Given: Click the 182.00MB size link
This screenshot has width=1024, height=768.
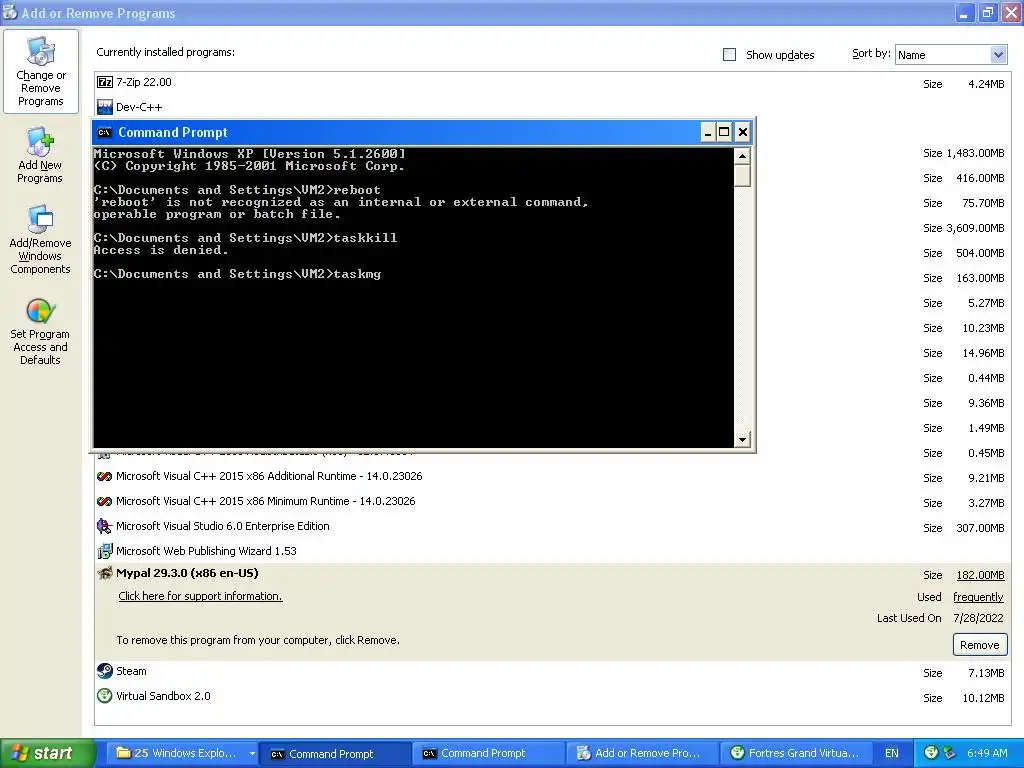Looking at the screenshot, I should coord(980,575).
